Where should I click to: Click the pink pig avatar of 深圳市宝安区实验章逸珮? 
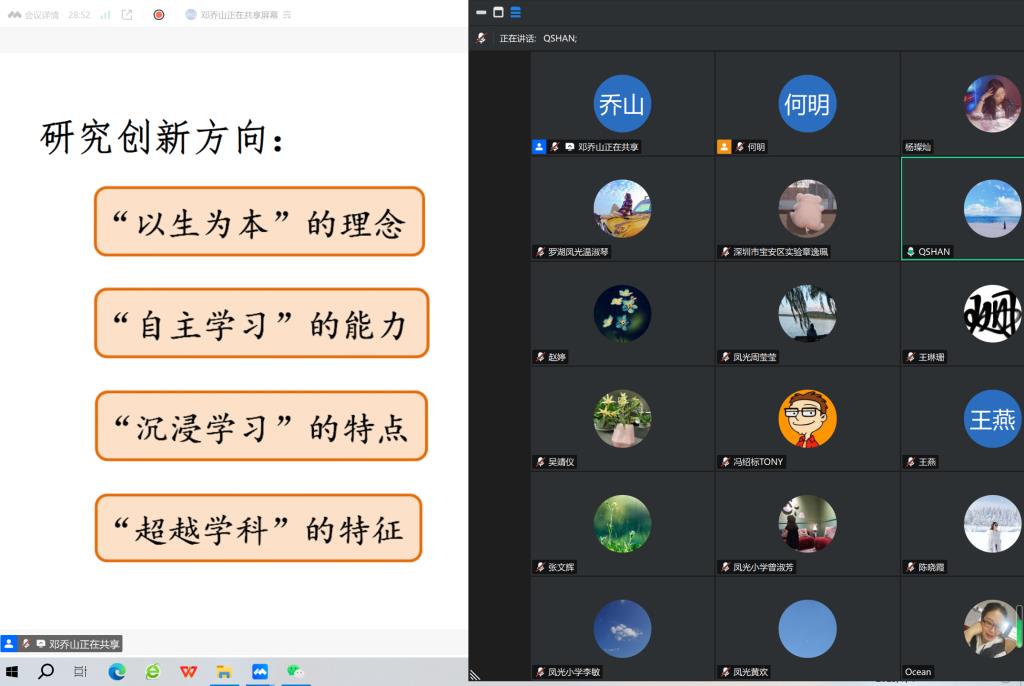coord(807,208)
